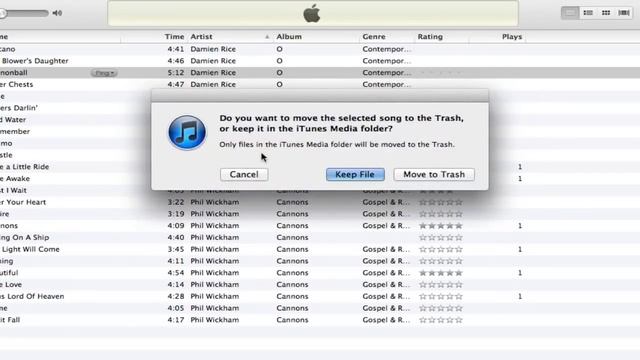The image size is (640, 360).
Task: Select the Your Heart song row
Action: tap(320, 202)
